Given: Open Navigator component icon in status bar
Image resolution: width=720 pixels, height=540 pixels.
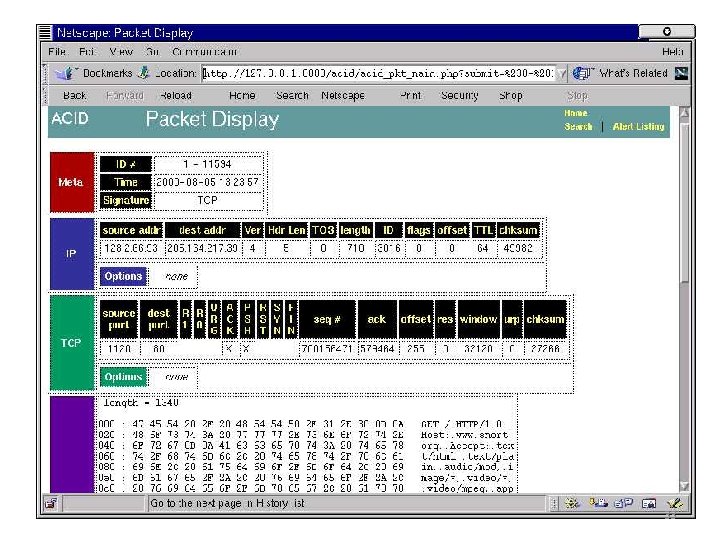Looking at the screenshot, I should point(572,504).
